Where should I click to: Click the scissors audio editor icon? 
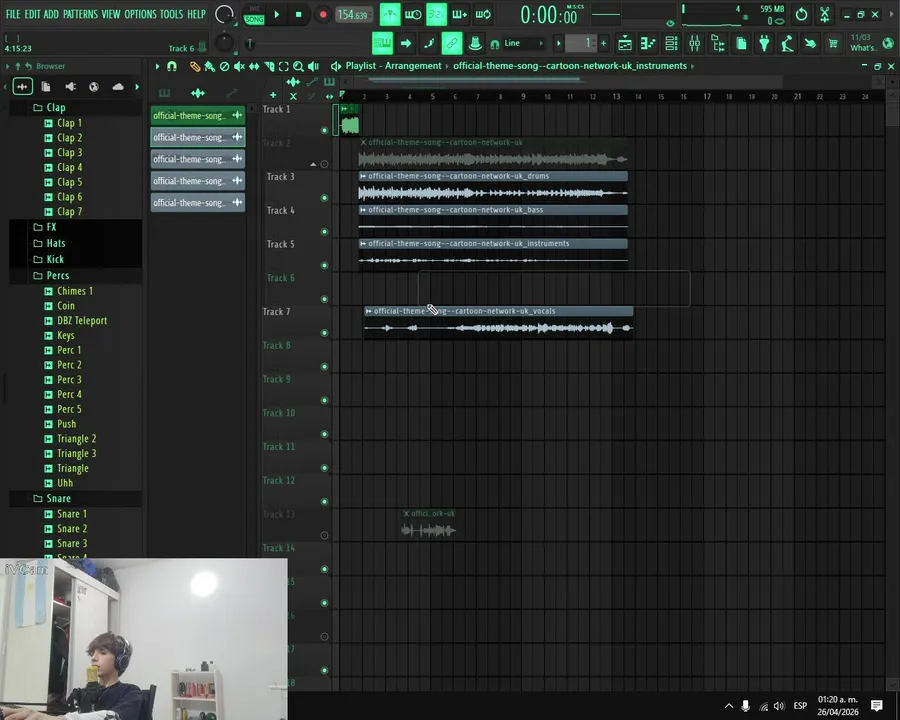click(x=824, y=14)
